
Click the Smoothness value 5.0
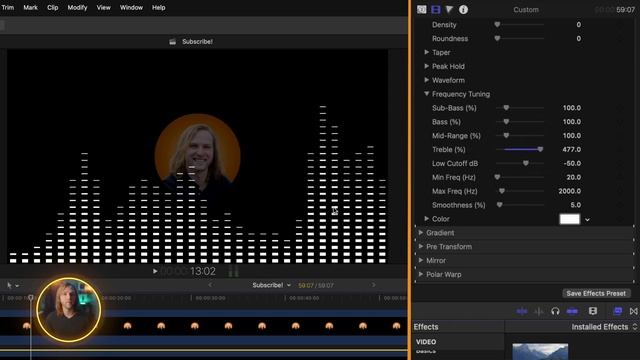pos(576,205)
